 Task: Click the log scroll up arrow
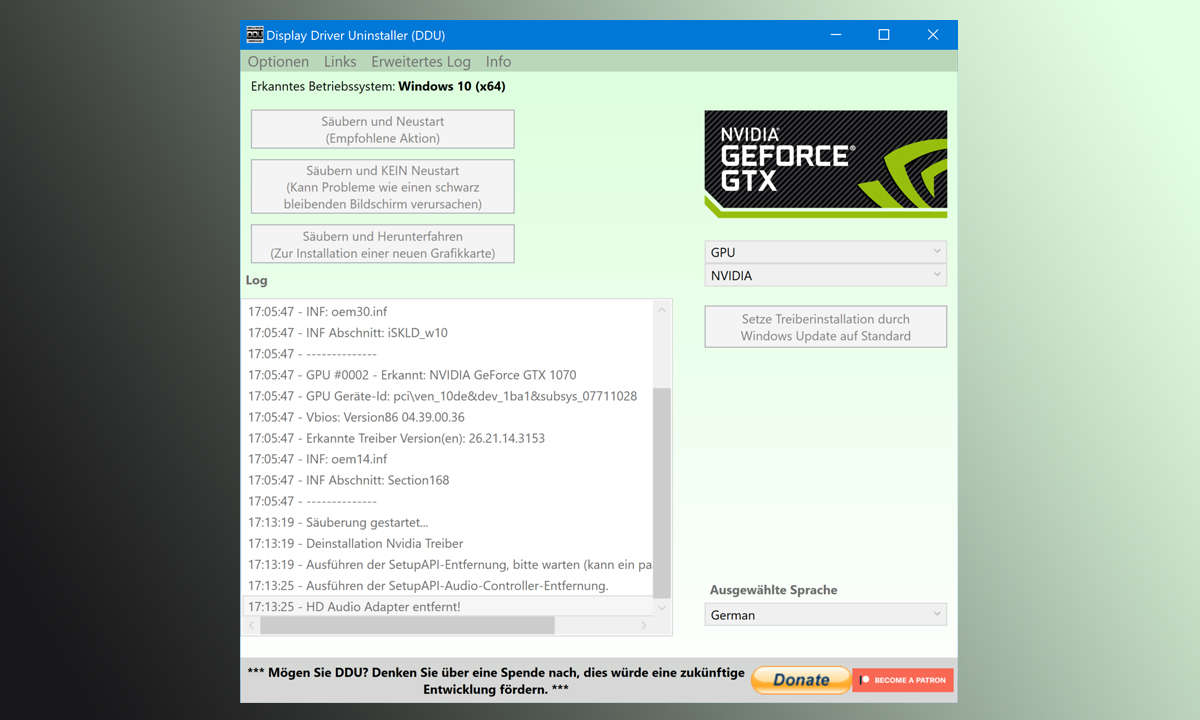click(661, 311)
